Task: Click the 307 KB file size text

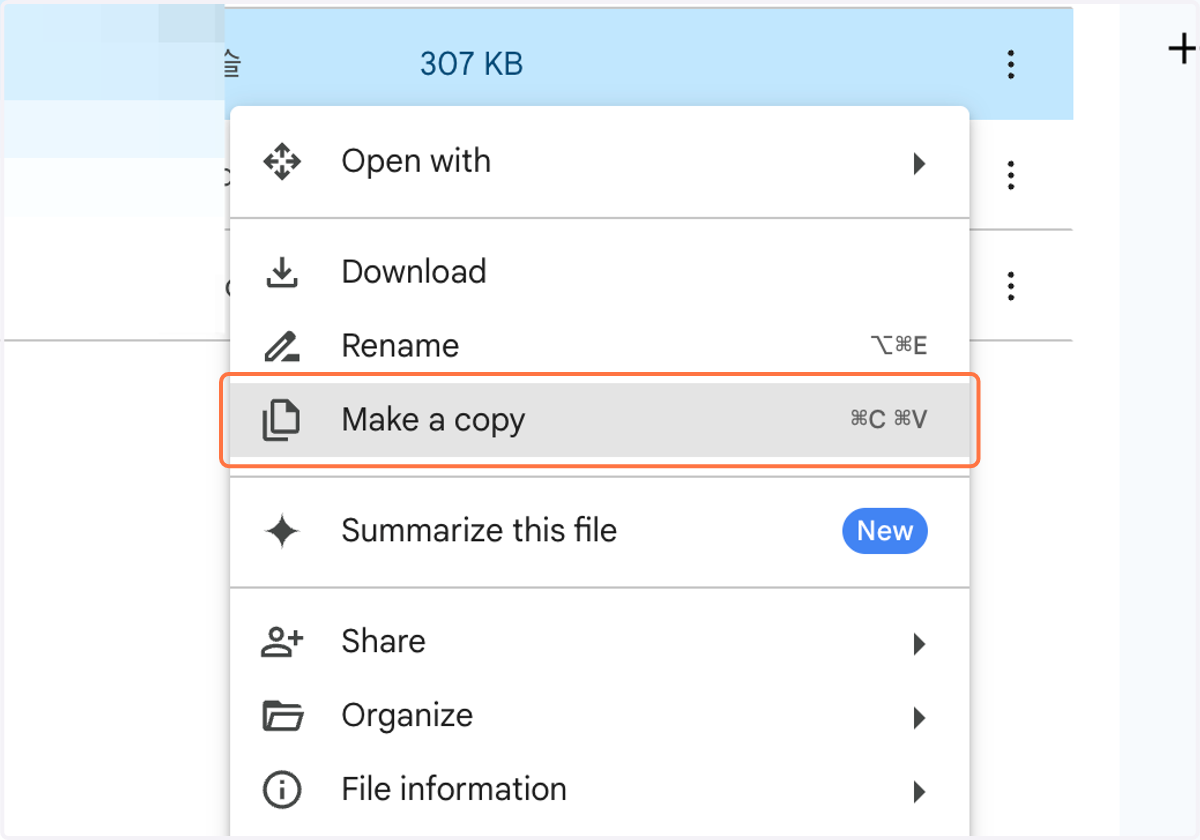Action: (x=472, y=65)
